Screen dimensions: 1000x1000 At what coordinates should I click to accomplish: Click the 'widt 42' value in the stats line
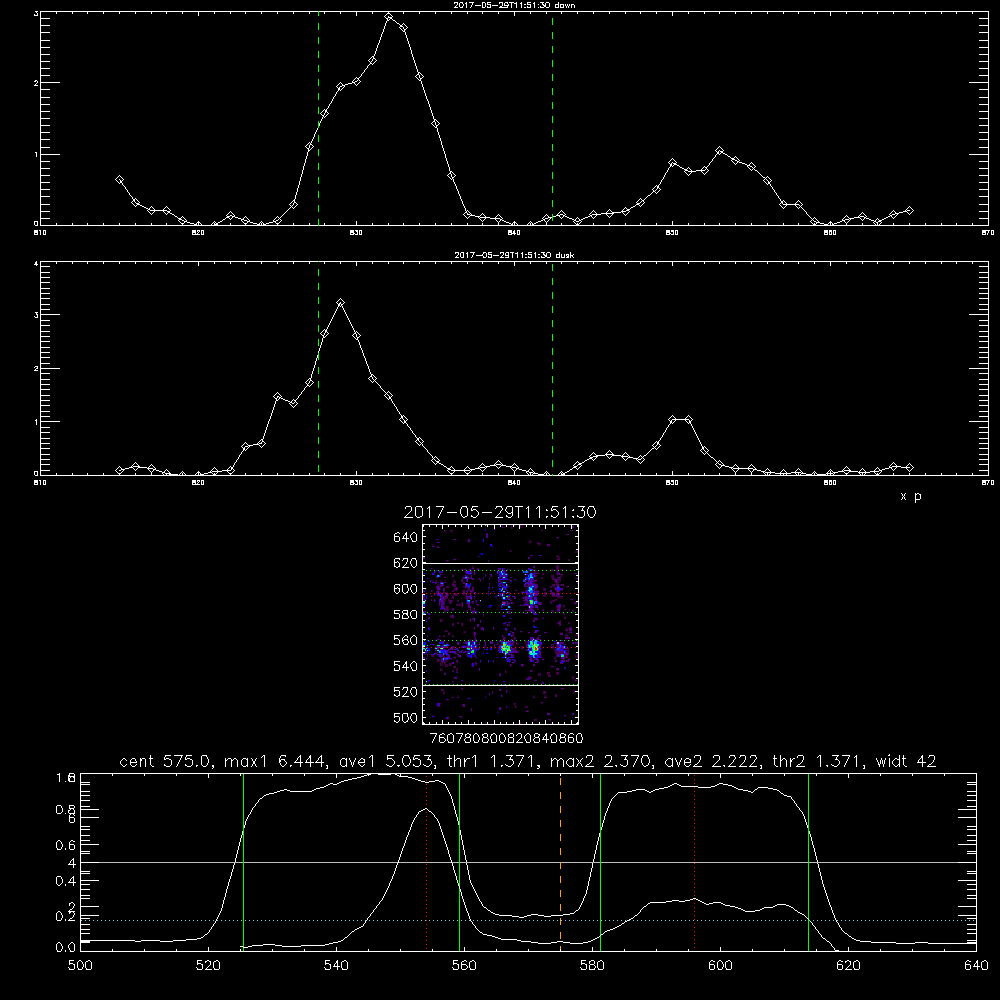point(906,761)
